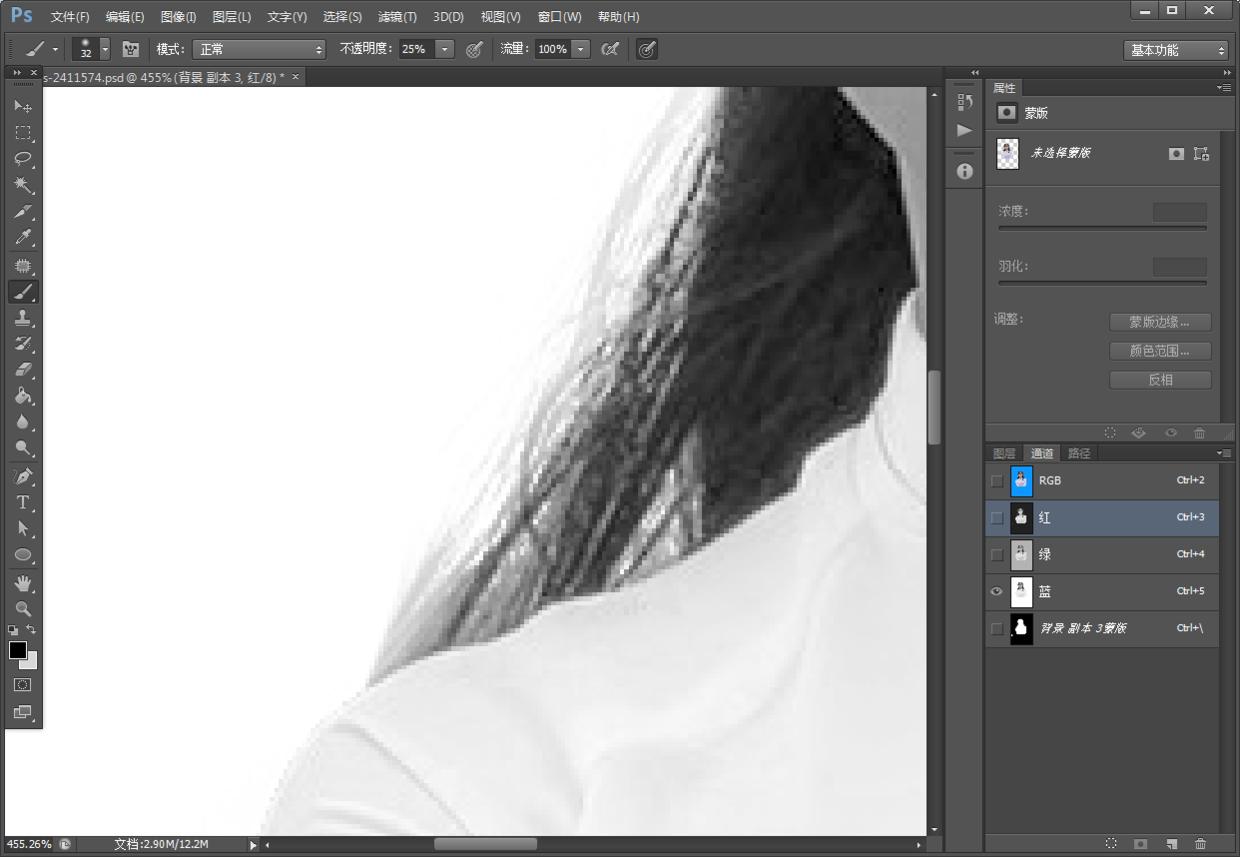Click the 反相 button
Image resolution: width=1240 pixels, height=857 pixels.
tap(1160, 380)
